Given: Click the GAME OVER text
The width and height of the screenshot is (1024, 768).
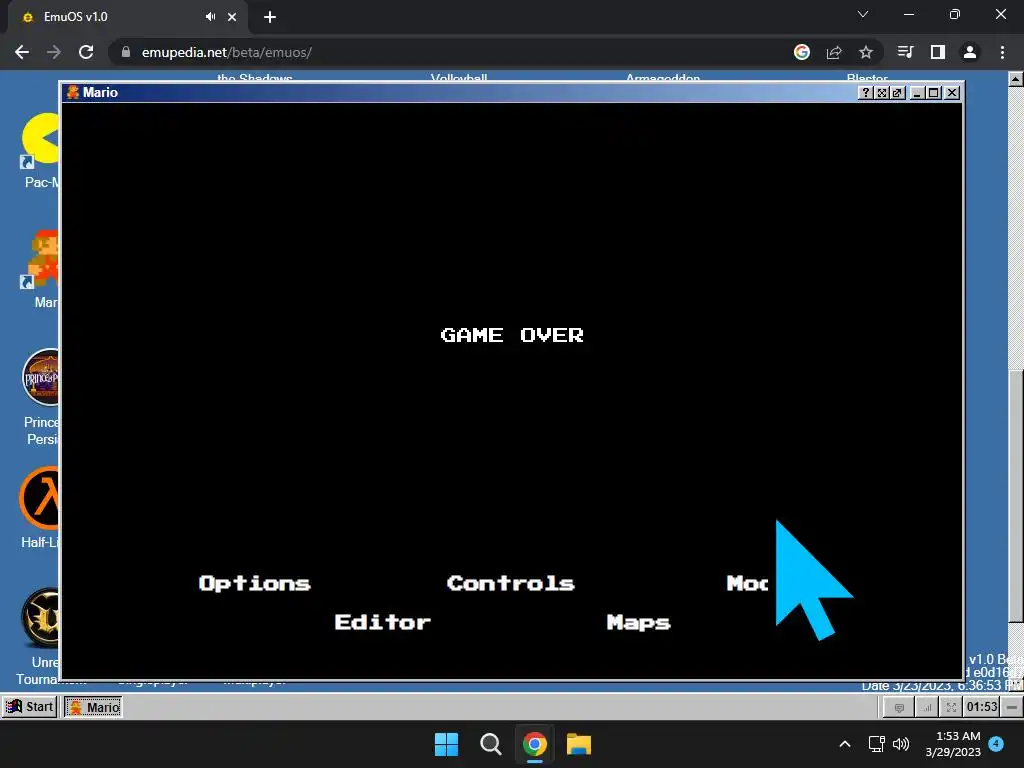Looking at the screenshot, I should point(512,335).
